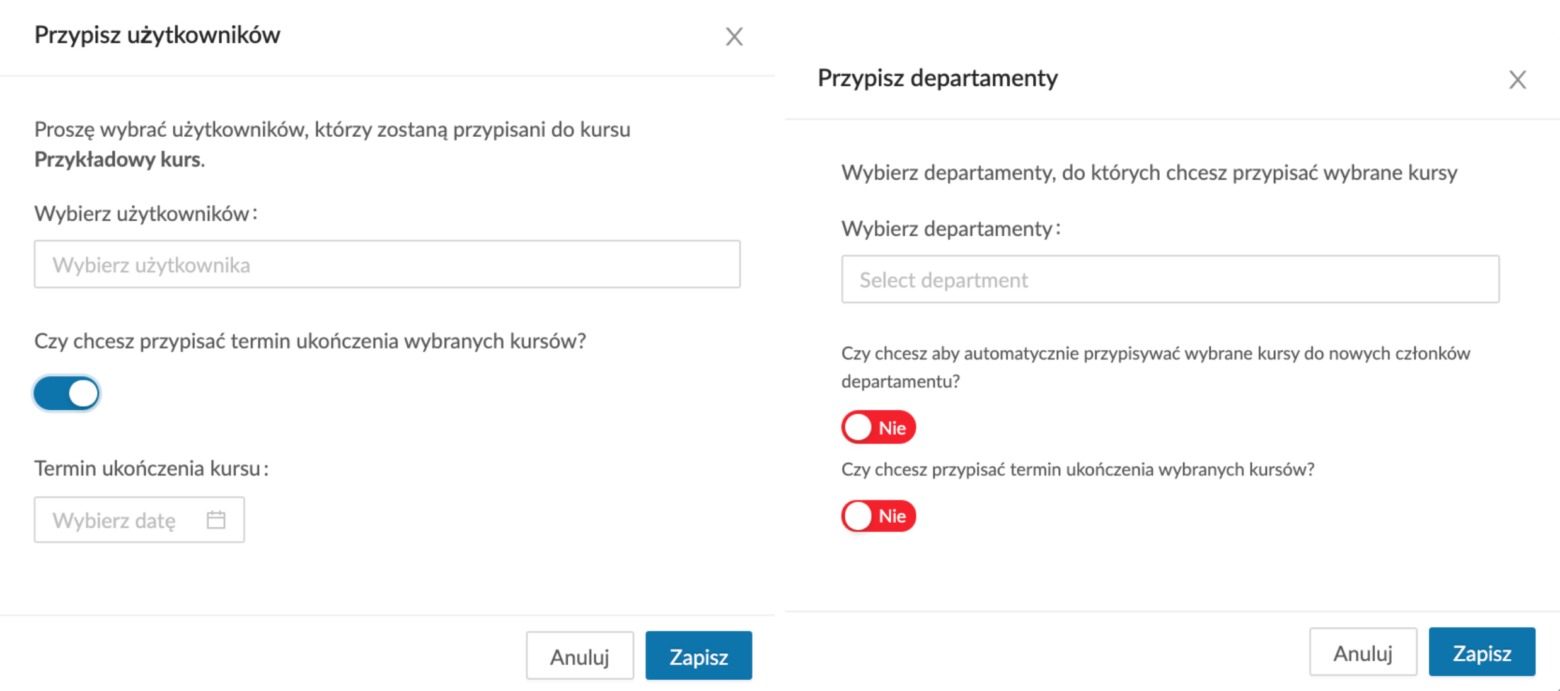Cancel users assignment via the Anuluj button
This screenshot has width=1560, height=691.
click(580, 655)
